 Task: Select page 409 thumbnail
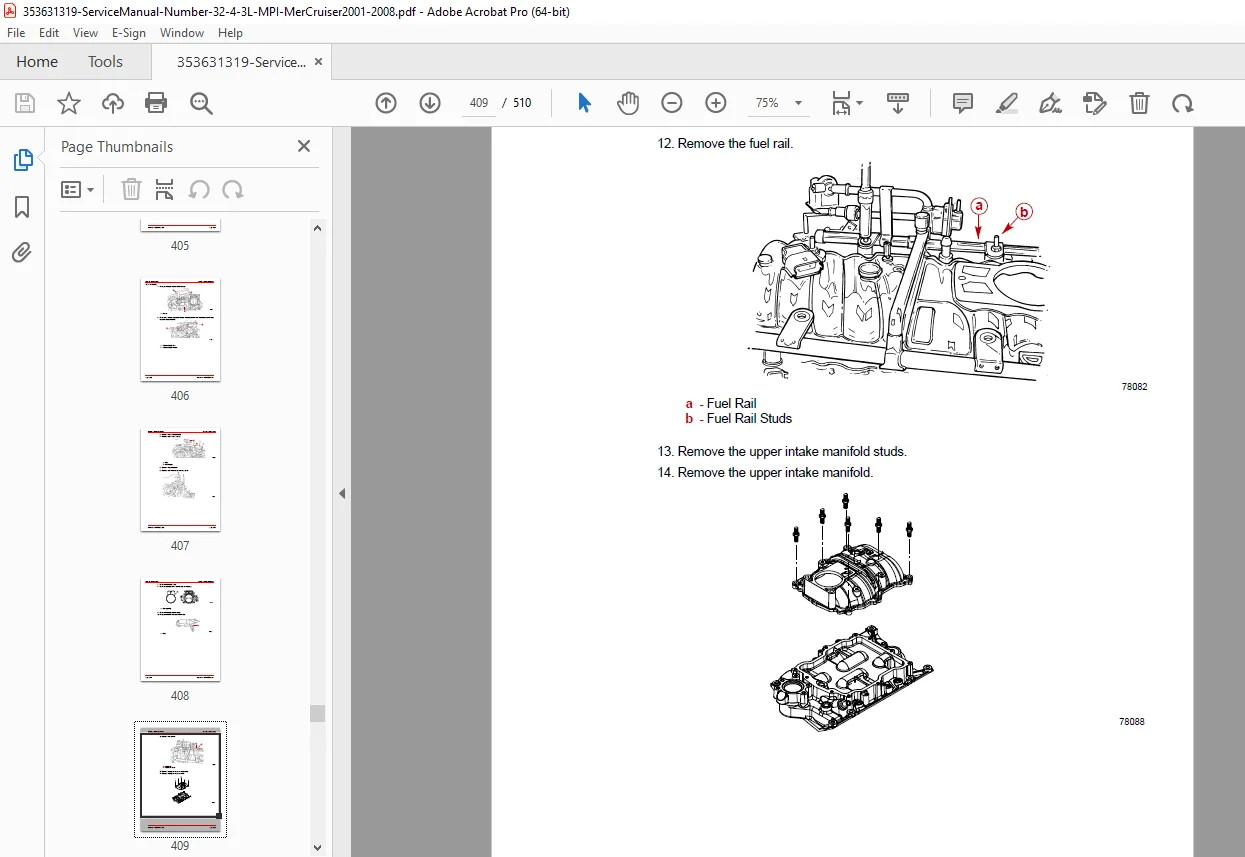[180, 779]
